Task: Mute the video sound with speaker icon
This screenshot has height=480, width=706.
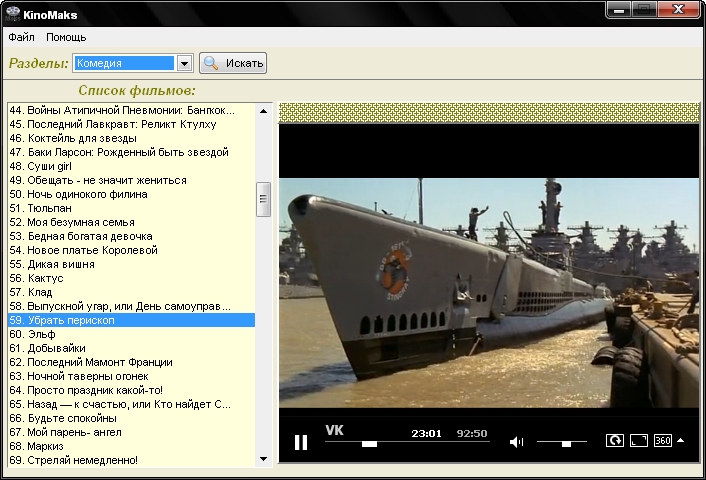Action: 516,442
